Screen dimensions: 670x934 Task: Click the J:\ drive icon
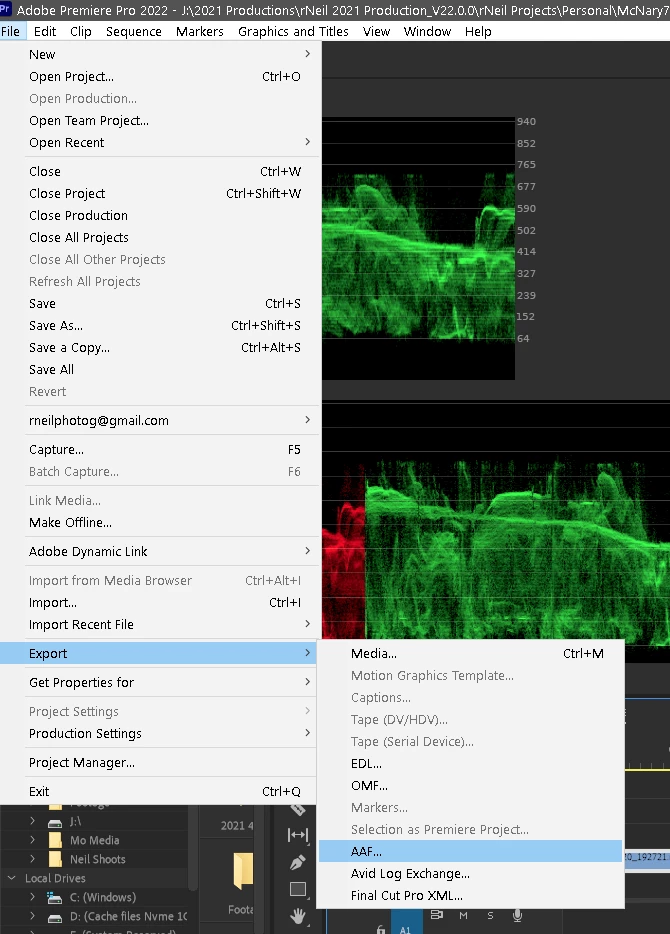tap(55, 822)
